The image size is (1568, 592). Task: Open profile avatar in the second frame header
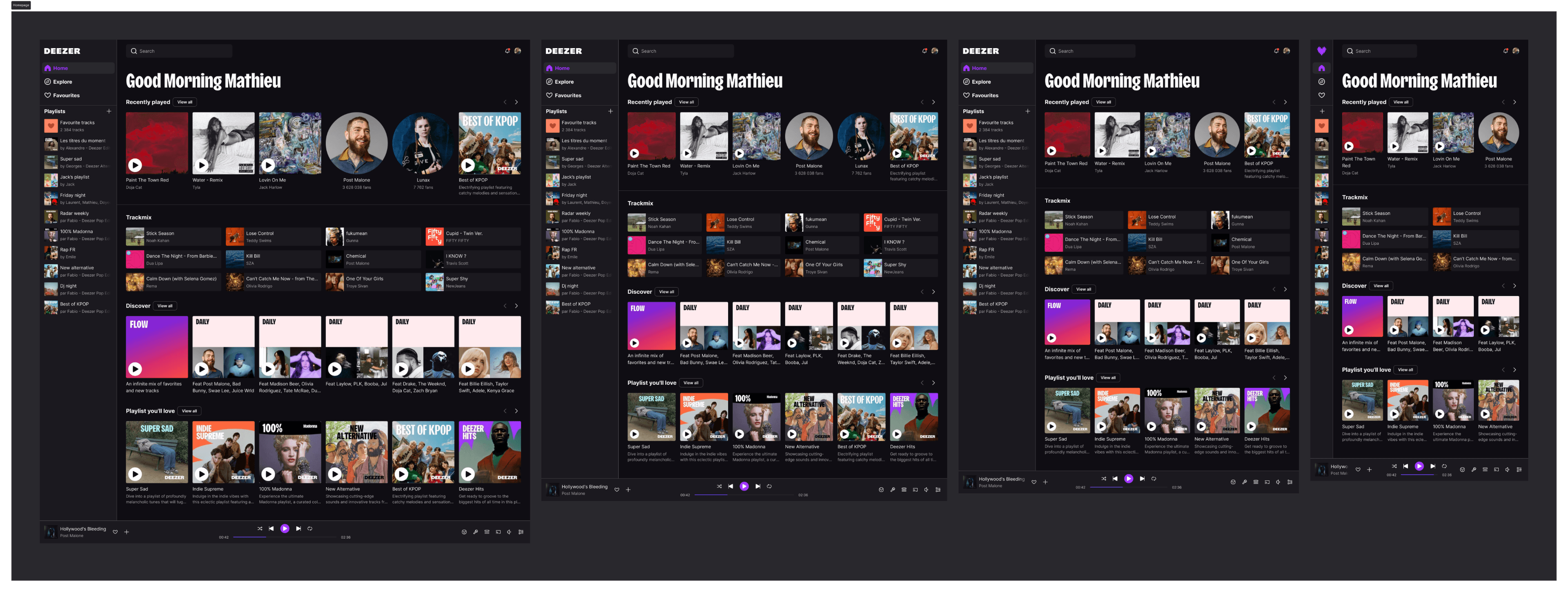pos(934,51)
